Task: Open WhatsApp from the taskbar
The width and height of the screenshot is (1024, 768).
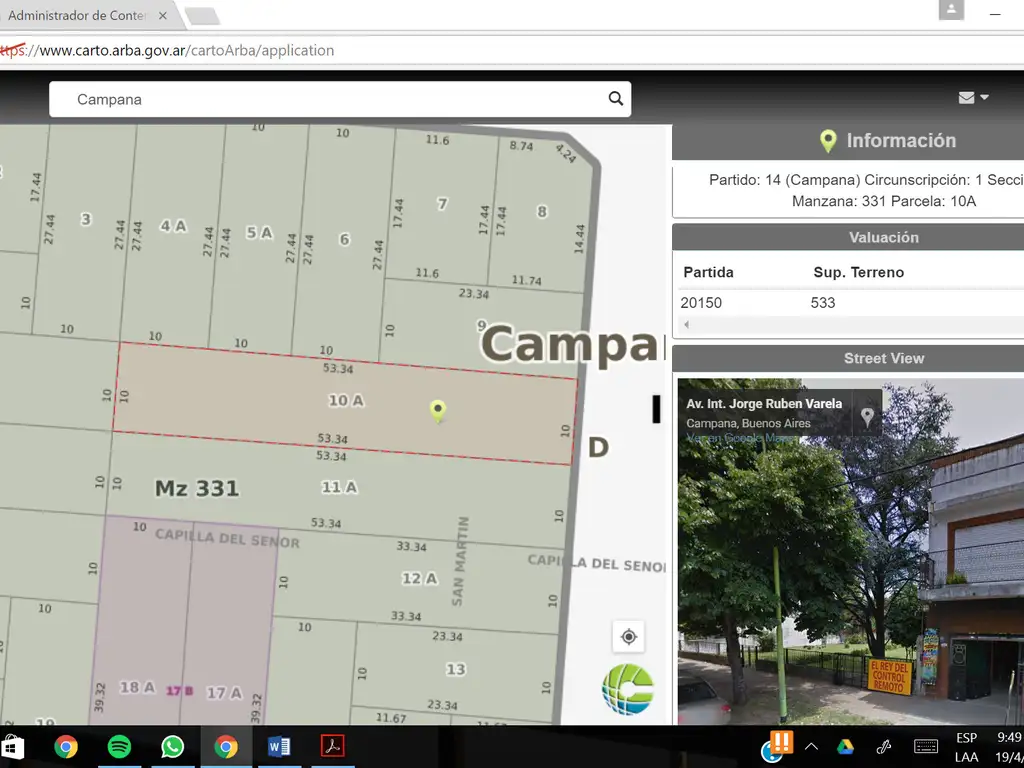Action: click(172, 747)
